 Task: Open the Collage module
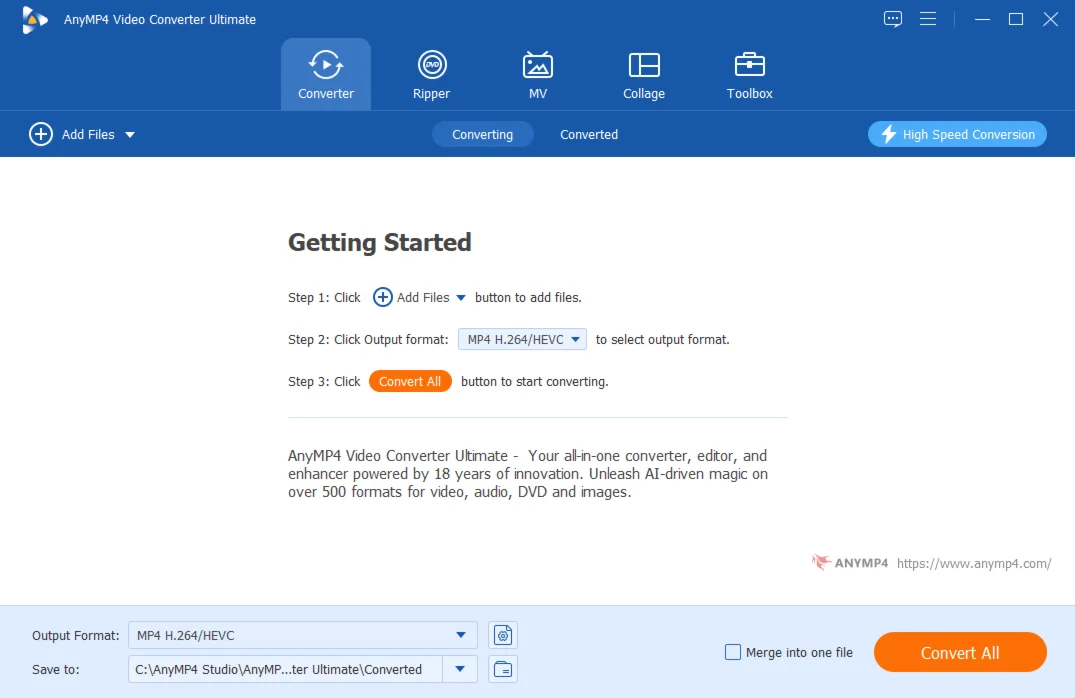click(643, 75)
